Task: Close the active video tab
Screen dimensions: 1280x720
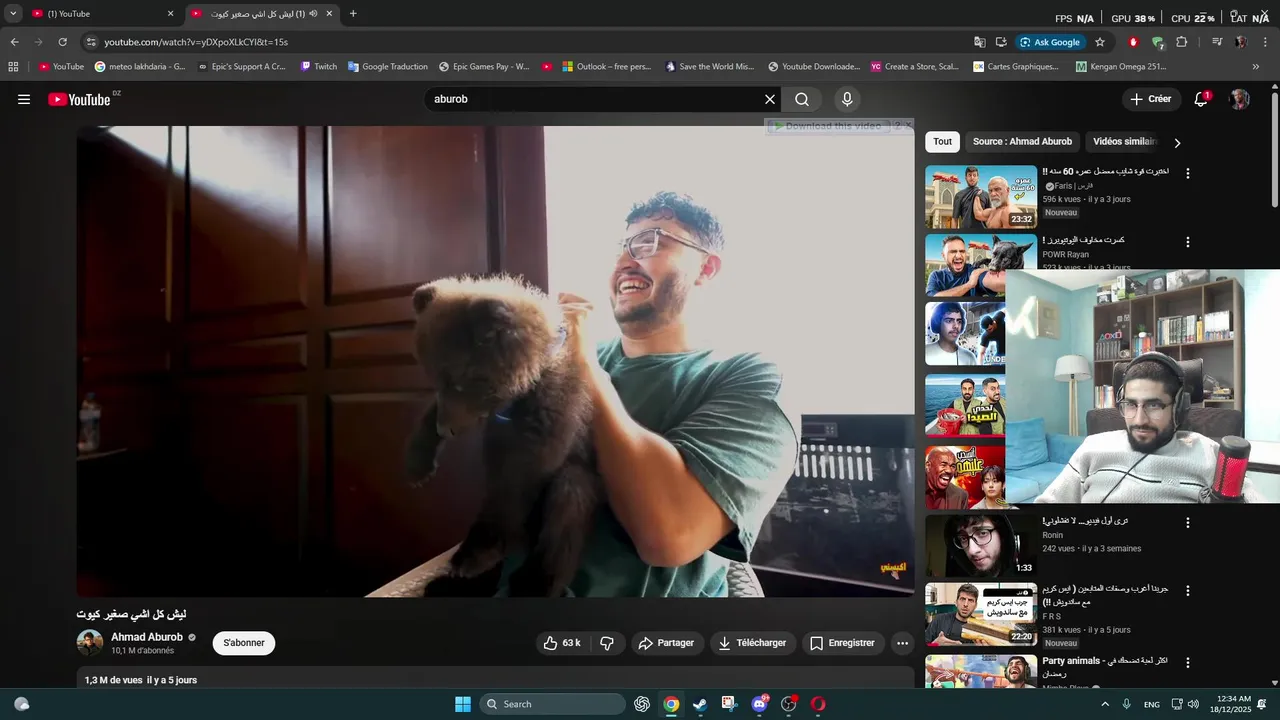Action: (x=329, y=14)
